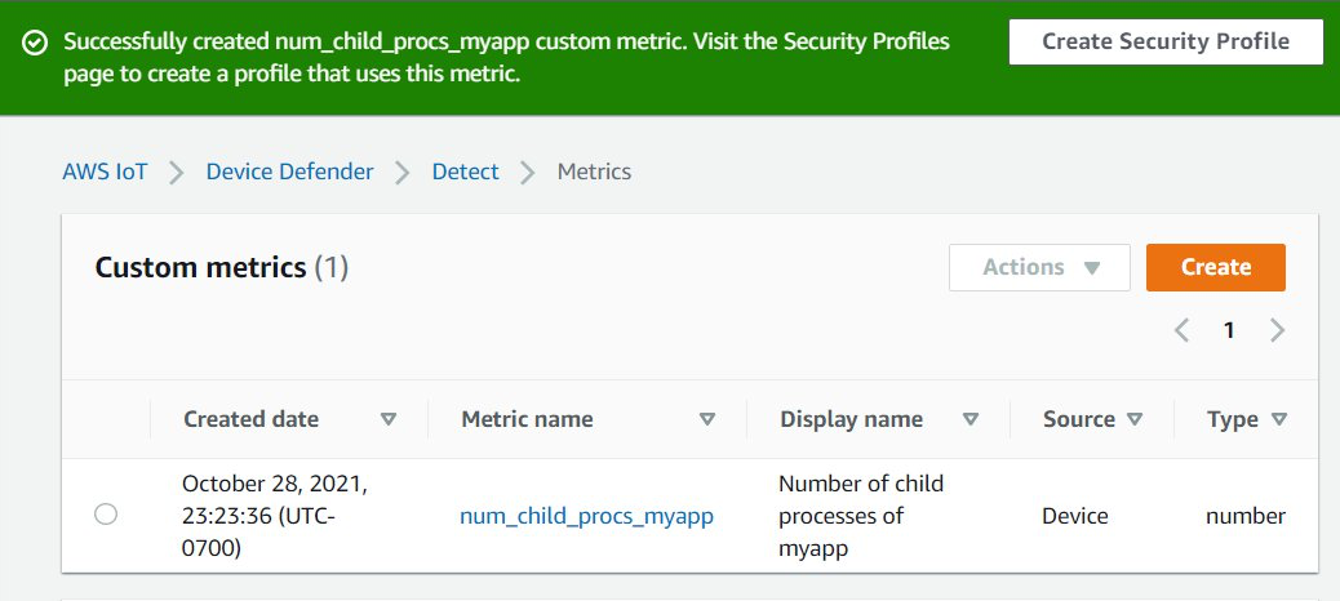Select the num_child_procs_myapp row radio button
The width and height of the screenshot is (1341, 602).
[106, 515]
